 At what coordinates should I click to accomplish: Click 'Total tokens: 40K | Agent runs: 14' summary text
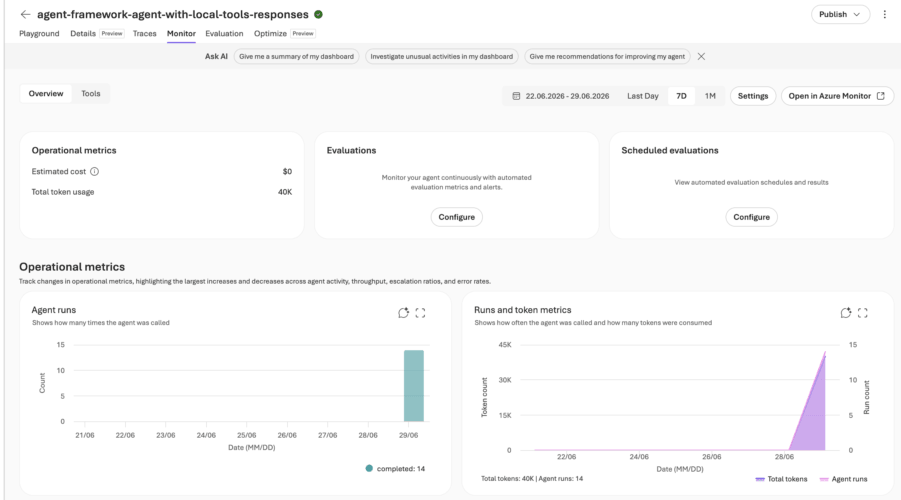point(532,478)
